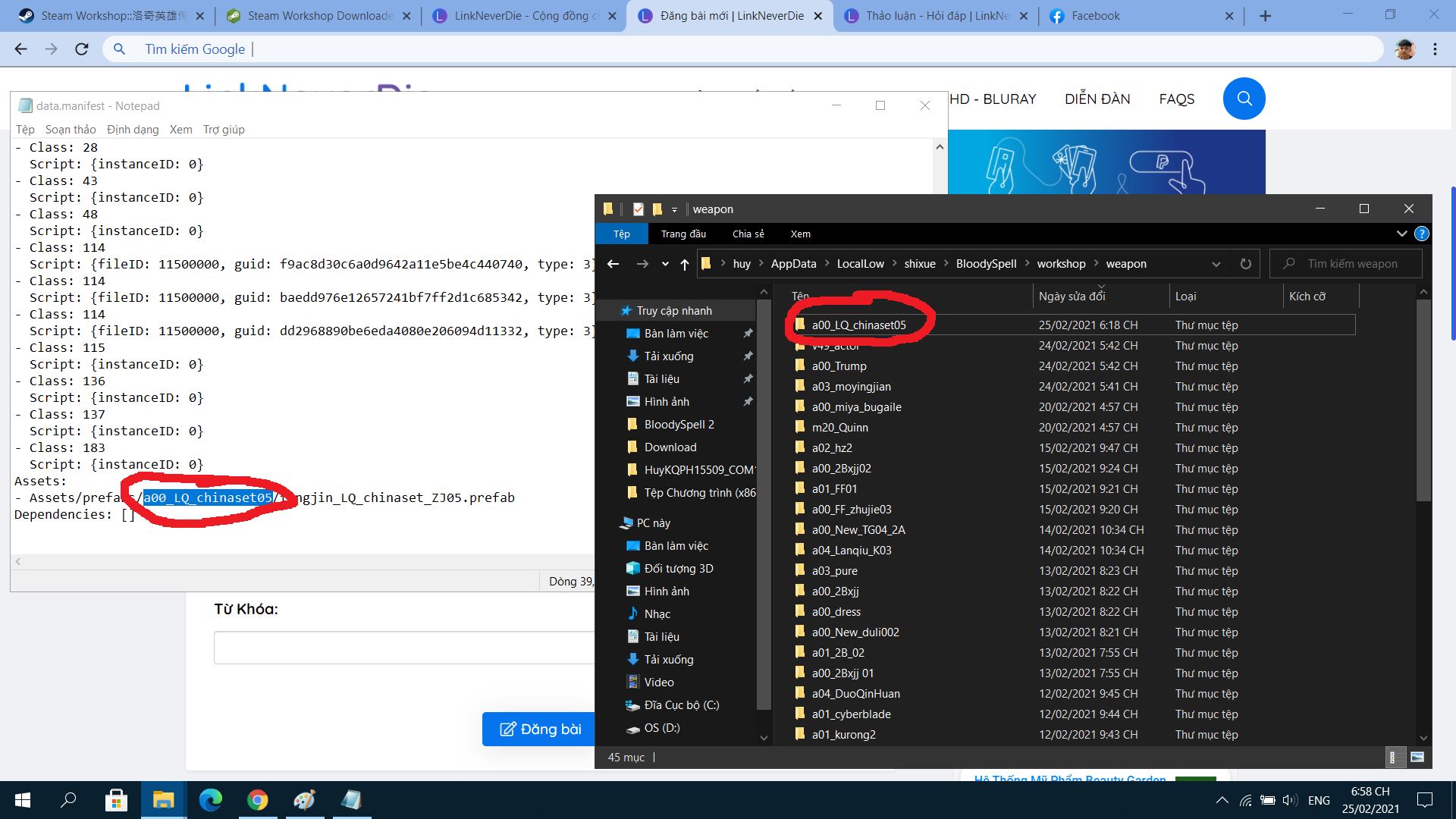Click the Đăng bài button
This screenshot has width=1456, height=819.
(x=540, y=729)
